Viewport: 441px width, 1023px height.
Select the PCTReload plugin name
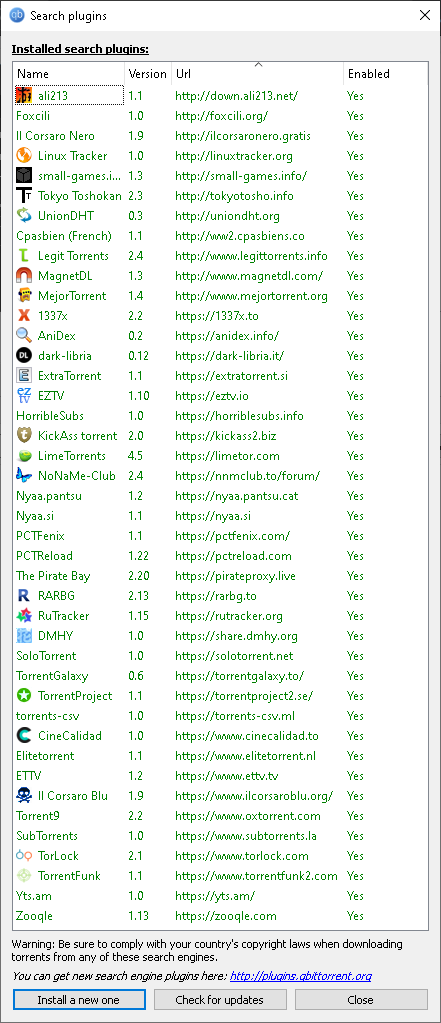[44, 556]
